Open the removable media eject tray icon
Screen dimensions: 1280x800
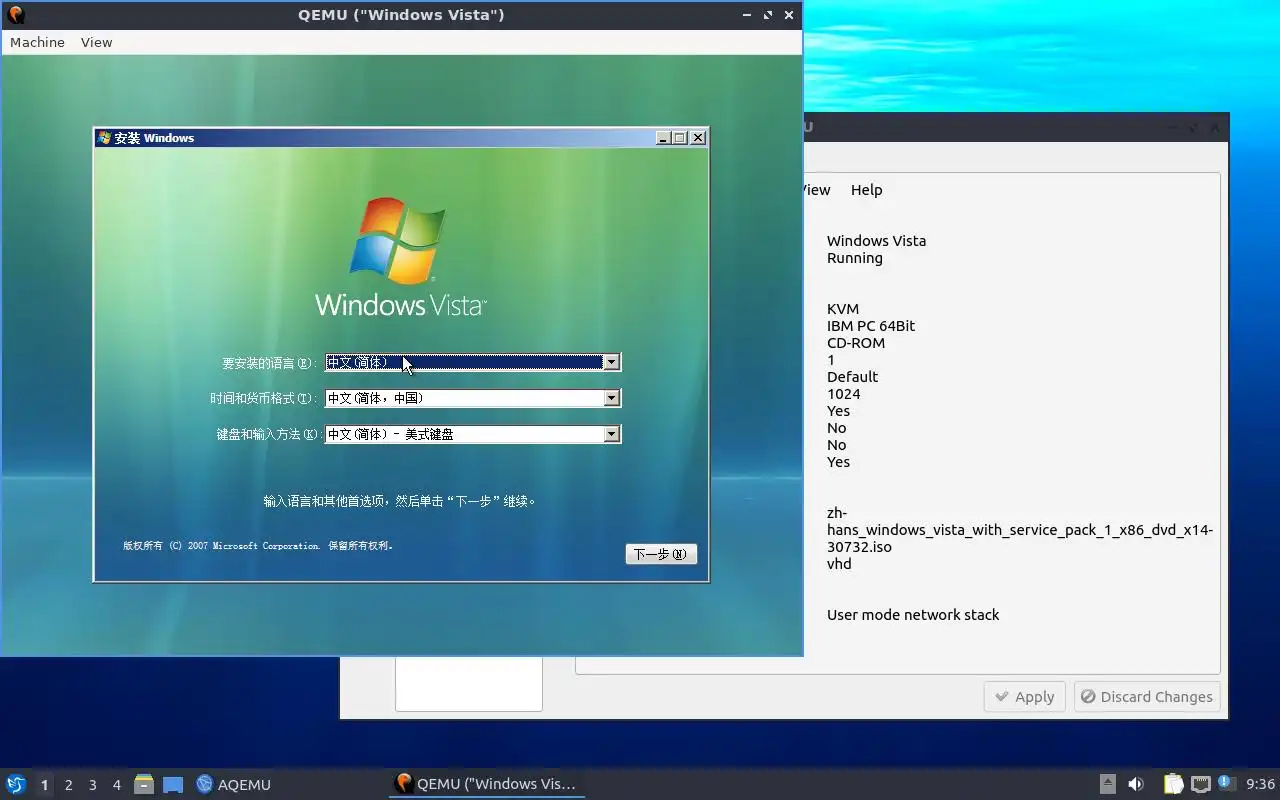click(1107, 784)
